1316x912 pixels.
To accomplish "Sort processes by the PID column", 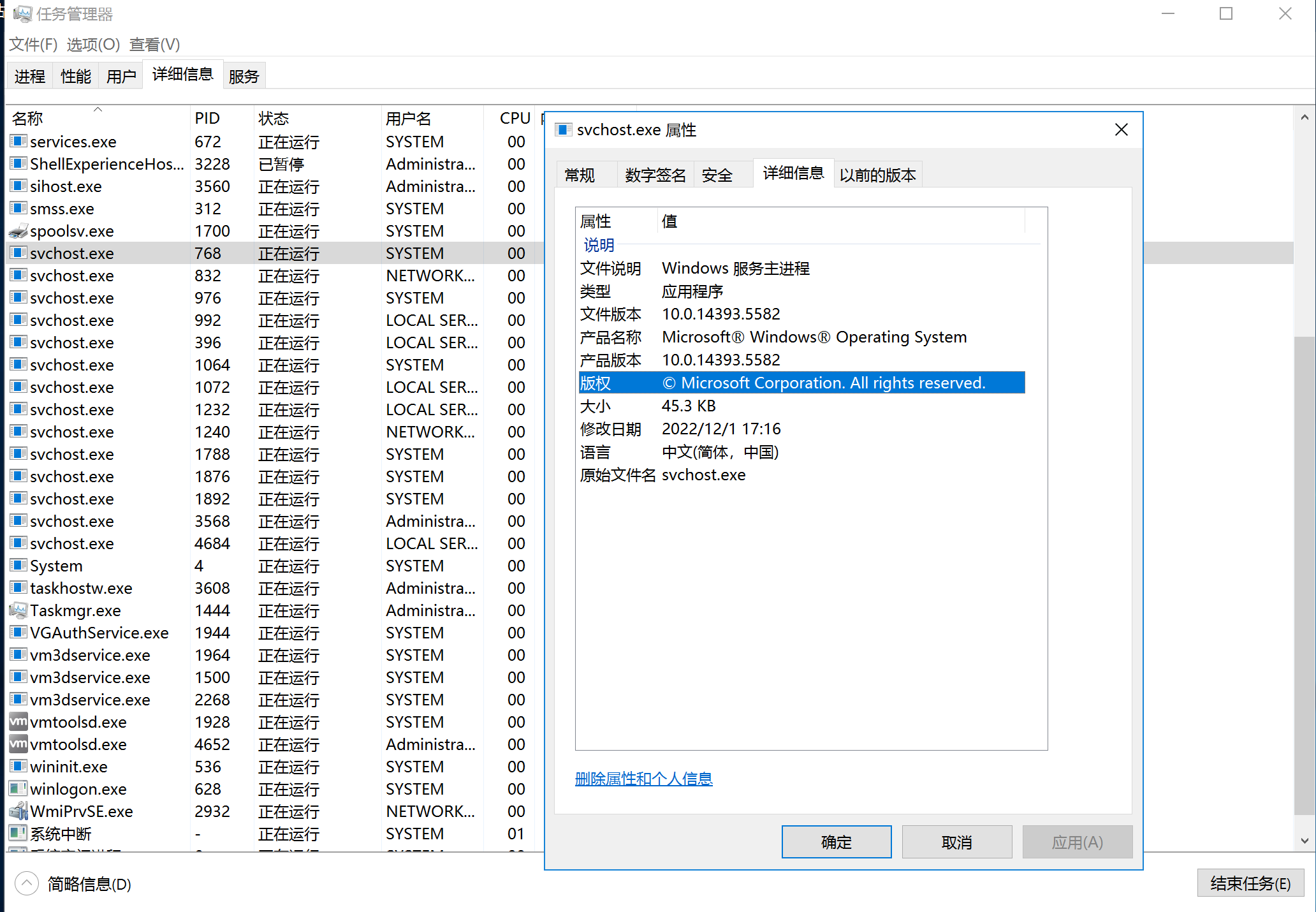I will [207, 119].
